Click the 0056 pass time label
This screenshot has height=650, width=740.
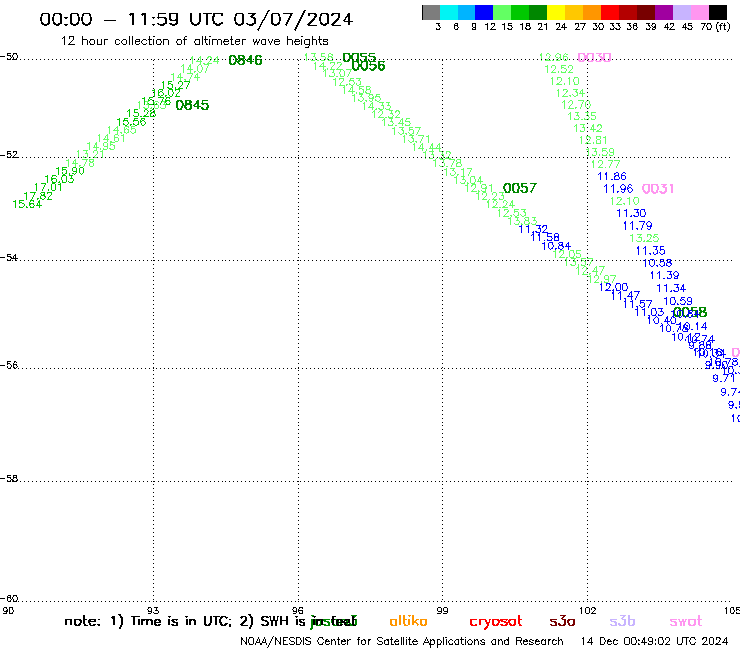[x=368, y=66]
